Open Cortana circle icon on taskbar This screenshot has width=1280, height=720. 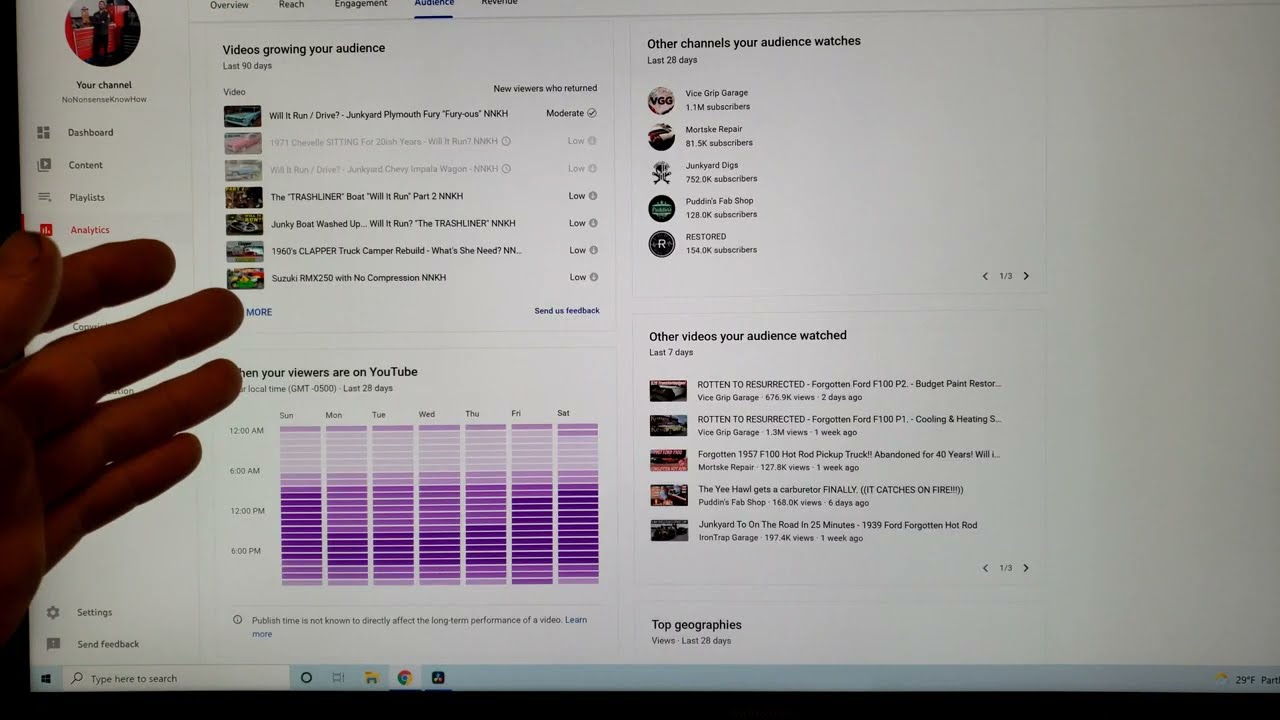306,678
